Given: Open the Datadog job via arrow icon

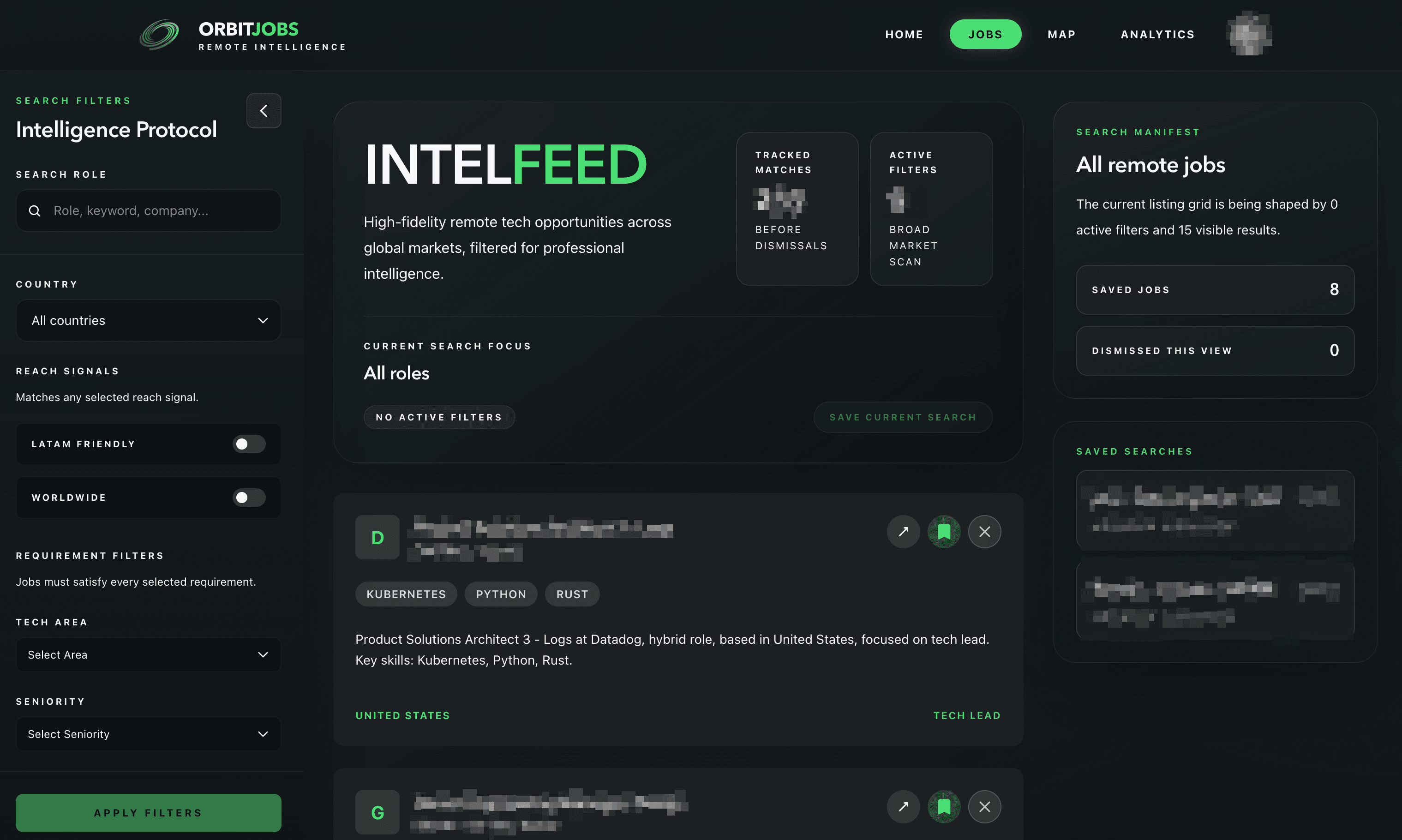Looking at the screenshot, I should (903, 532).
